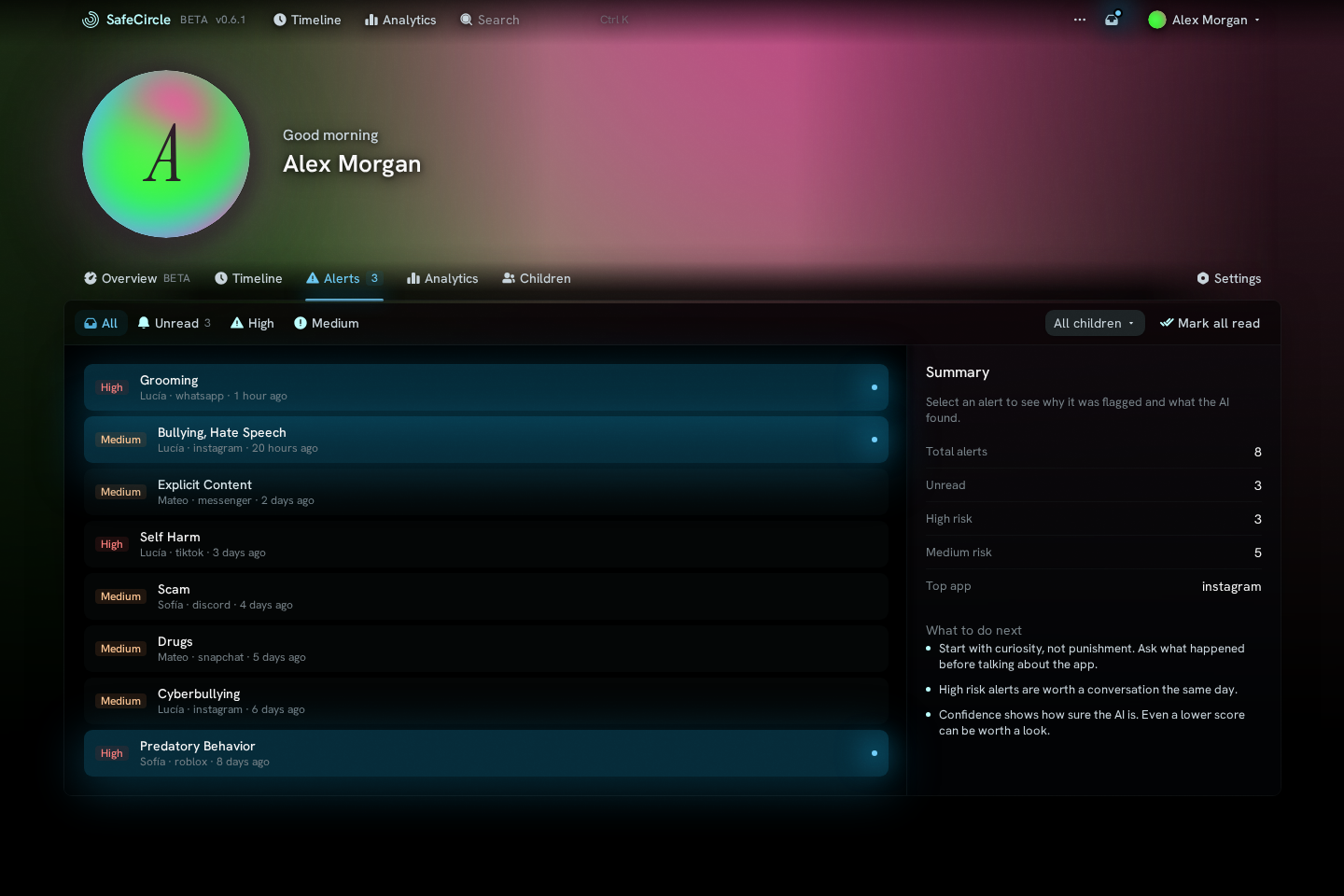Open the Explicit Content alert
Viewport: 1344px width, 896px height.
click(x=486, y=492)
